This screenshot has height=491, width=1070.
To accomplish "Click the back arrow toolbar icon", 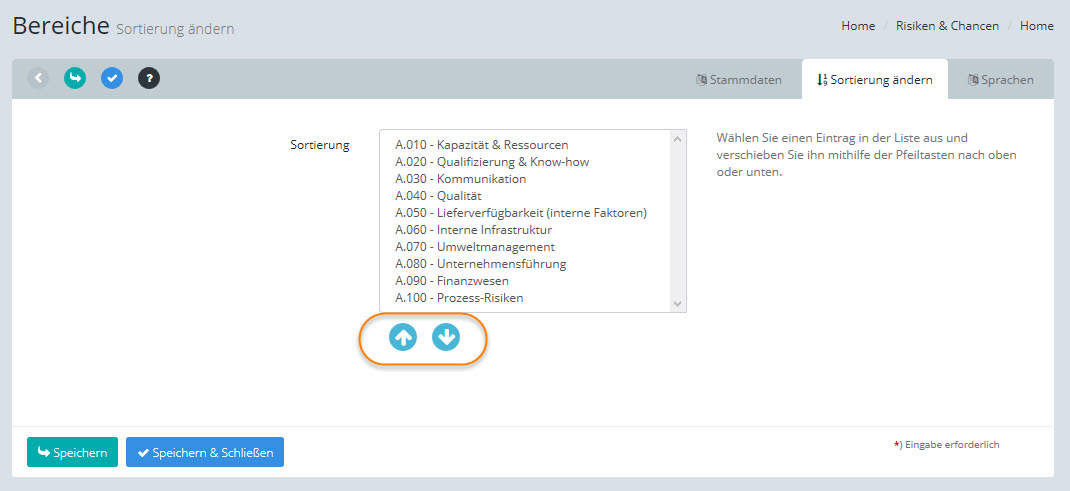I will (x=38, y=78).
